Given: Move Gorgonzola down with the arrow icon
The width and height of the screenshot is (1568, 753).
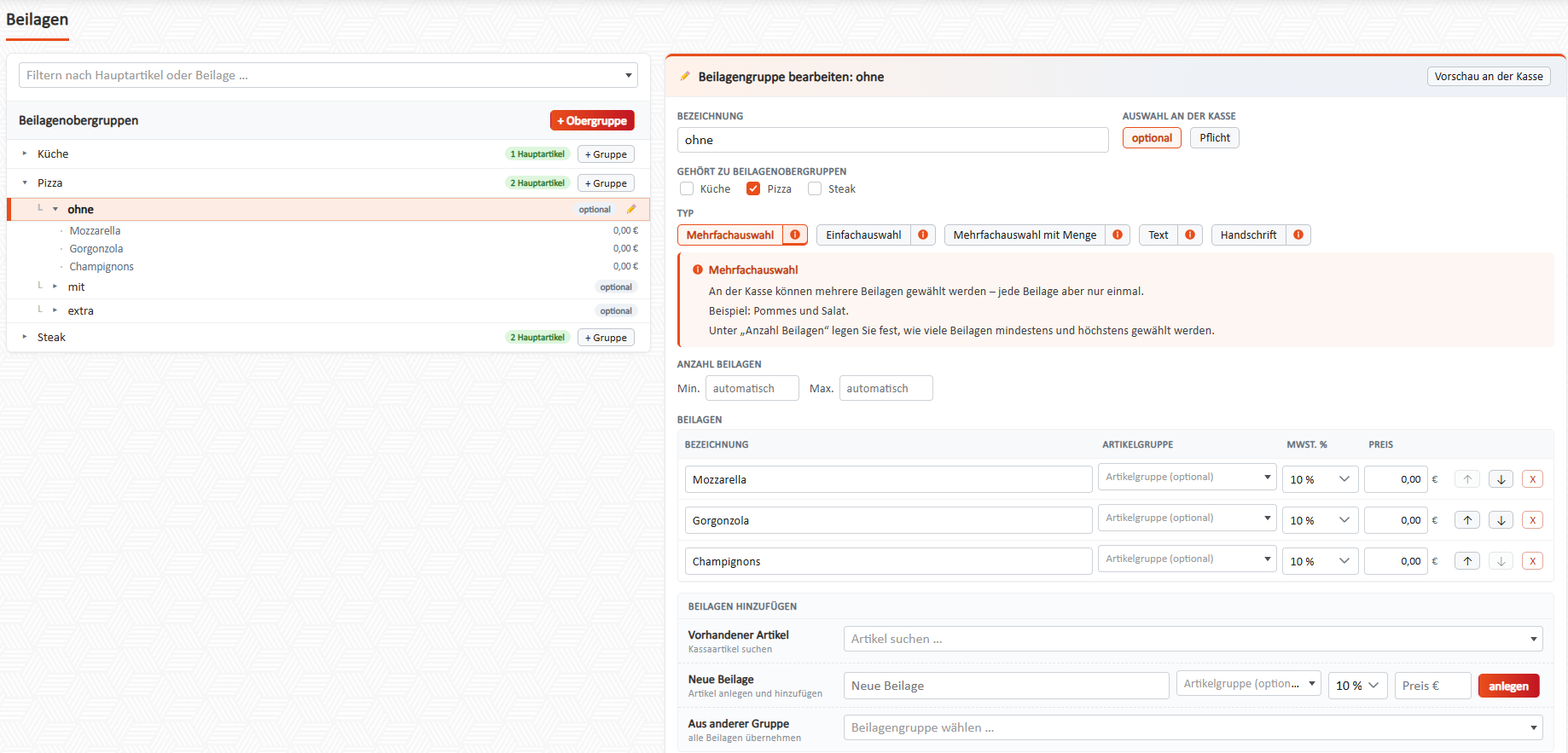Looking at the screenshot, I should click(1501, 520).
